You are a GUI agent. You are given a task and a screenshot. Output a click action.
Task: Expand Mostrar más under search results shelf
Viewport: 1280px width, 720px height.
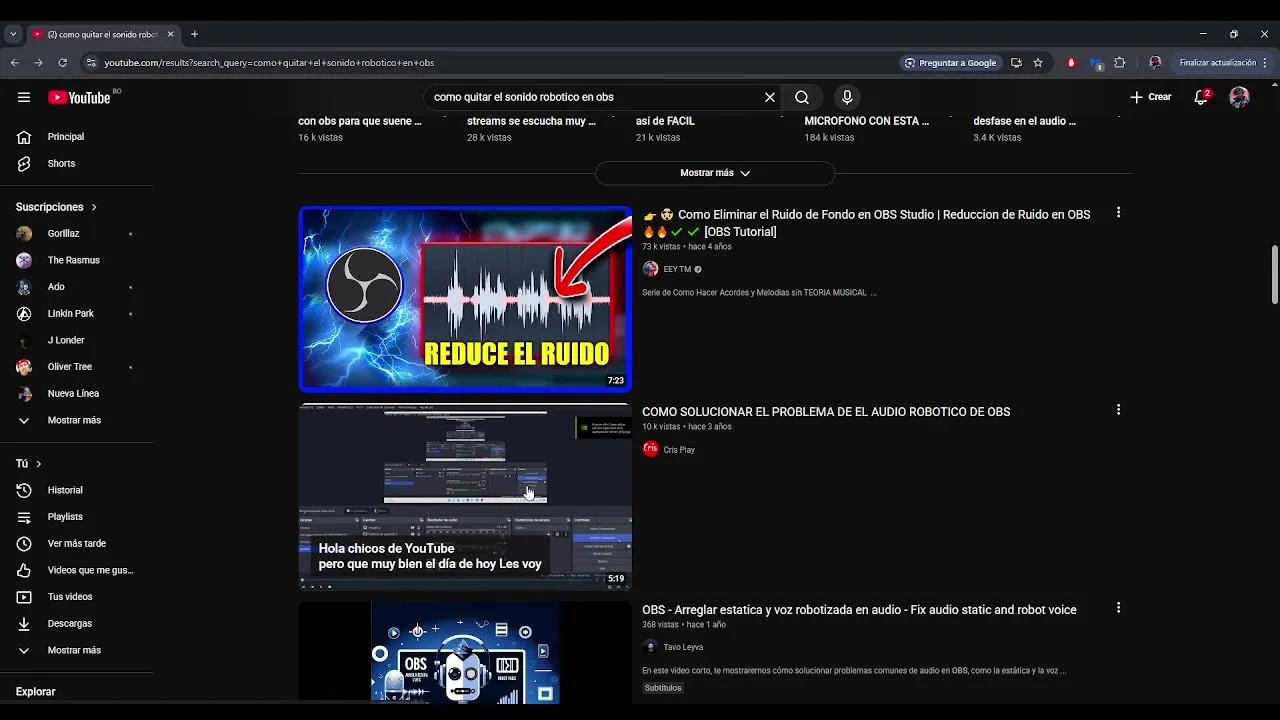click(715, 173)
